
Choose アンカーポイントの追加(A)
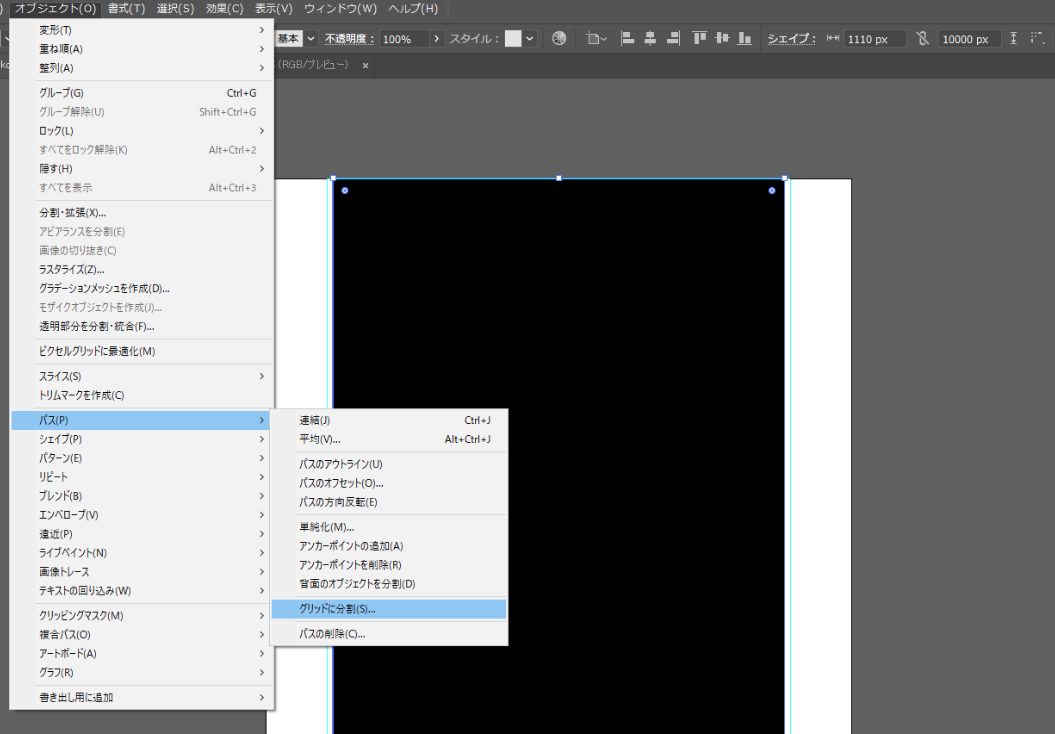tap(389, 546)
